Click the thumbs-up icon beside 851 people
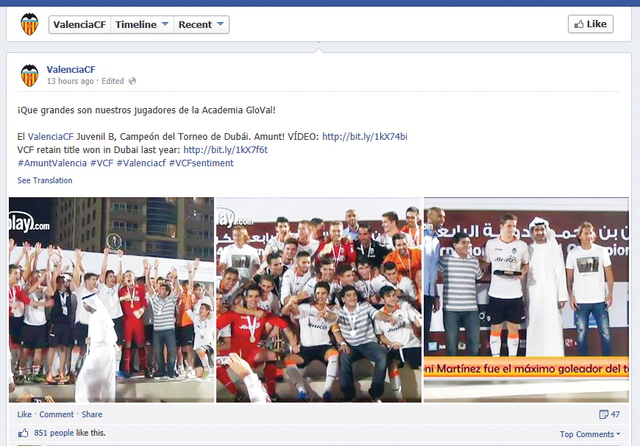 point(23,433)
